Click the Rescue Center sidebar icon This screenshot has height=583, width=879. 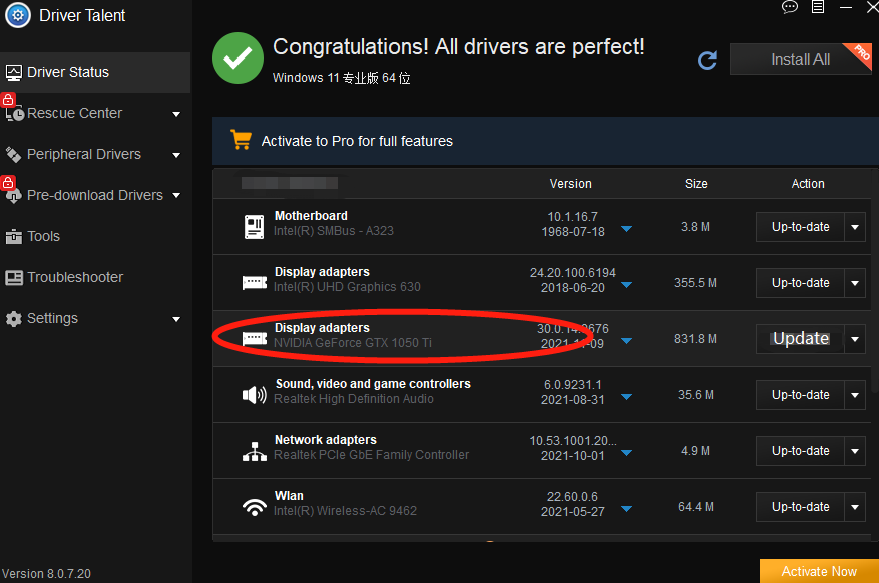coord(15,114)
